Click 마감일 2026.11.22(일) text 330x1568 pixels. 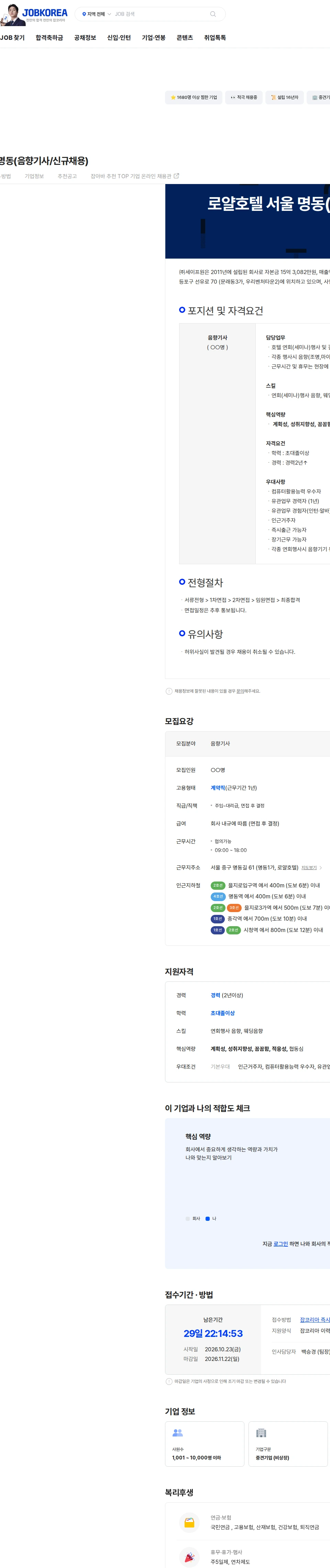pyautogui.click(x=211, y=1359)
